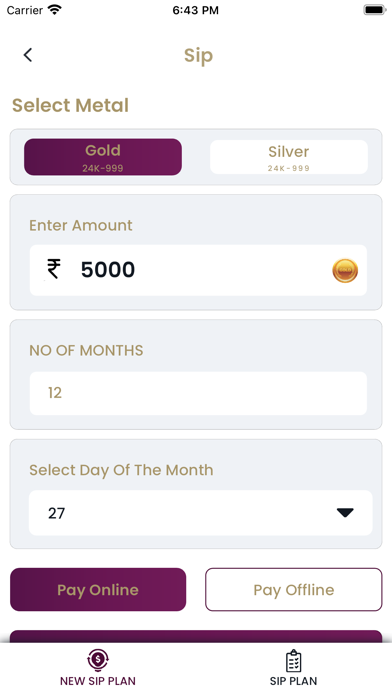Open the SIP Plan clipboard icon
The image size is (392, 696).
293,661
